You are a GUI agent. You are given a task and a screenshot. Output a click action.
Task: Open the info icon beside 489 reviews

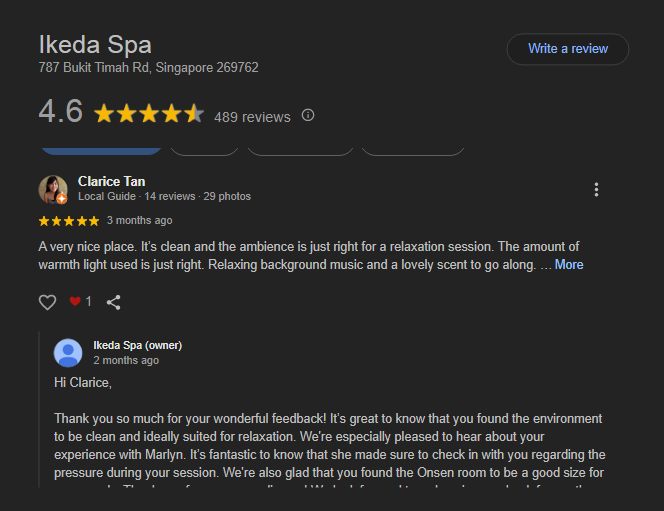pos(308,115)
